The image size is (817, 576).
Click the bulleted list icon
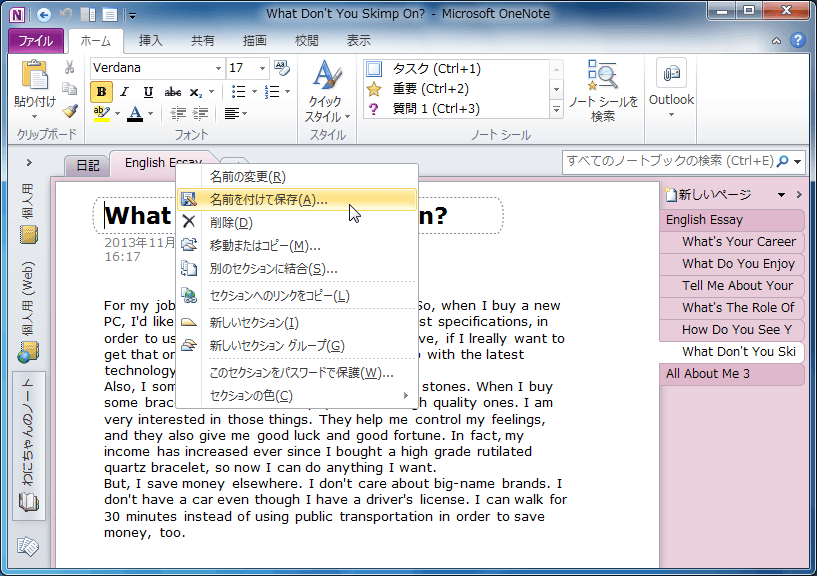(x=239, y=92)
